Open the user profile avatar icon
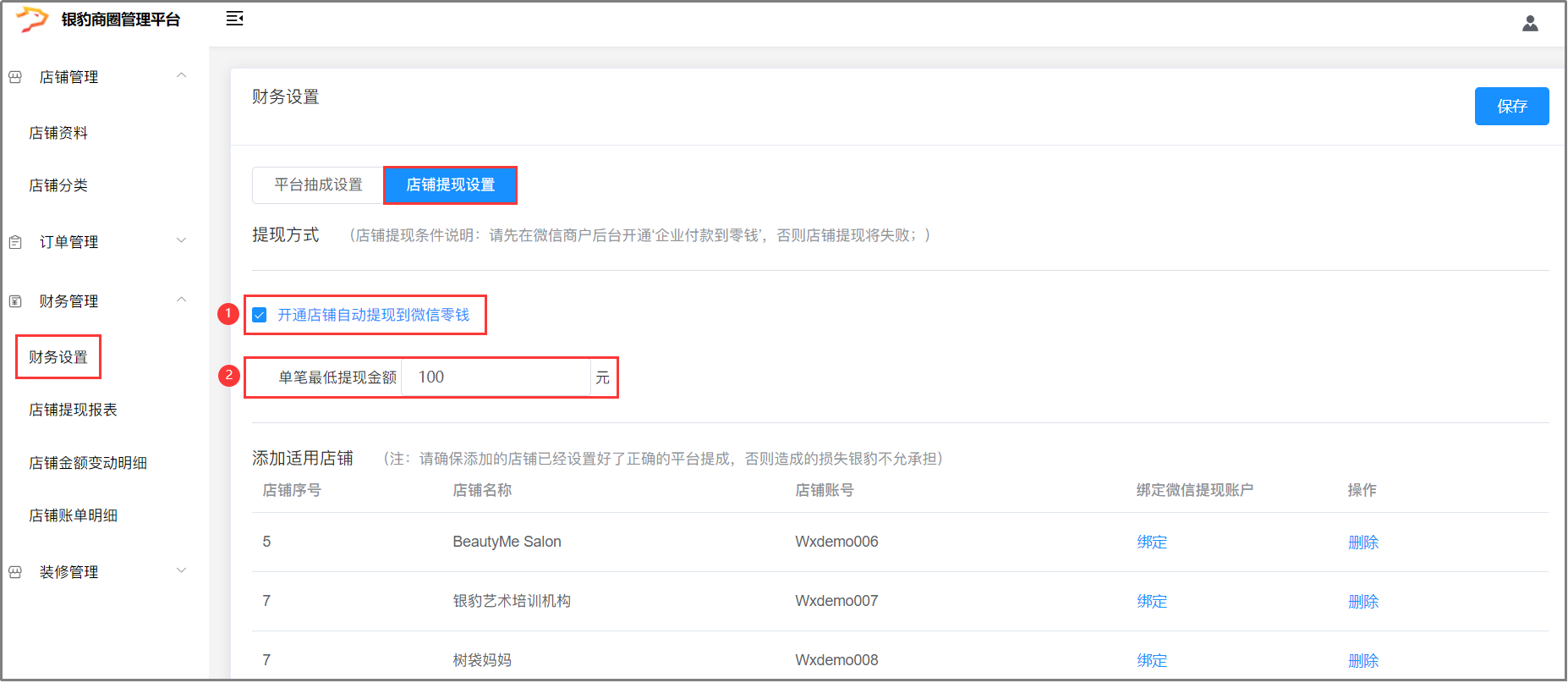 [x=1530, y=24]
